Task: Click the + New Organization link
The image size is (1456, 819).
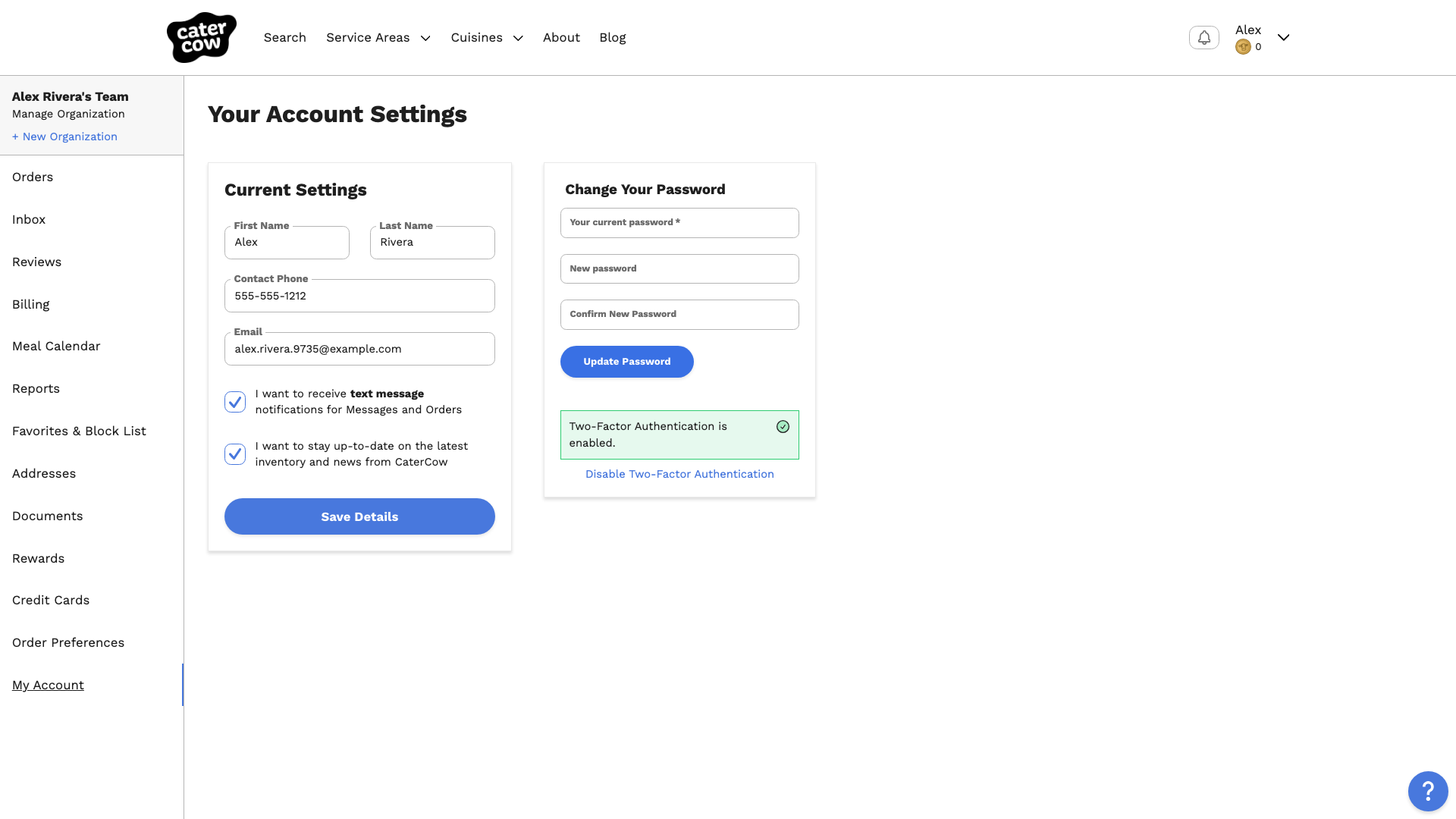Action: (x=64, y=136)
